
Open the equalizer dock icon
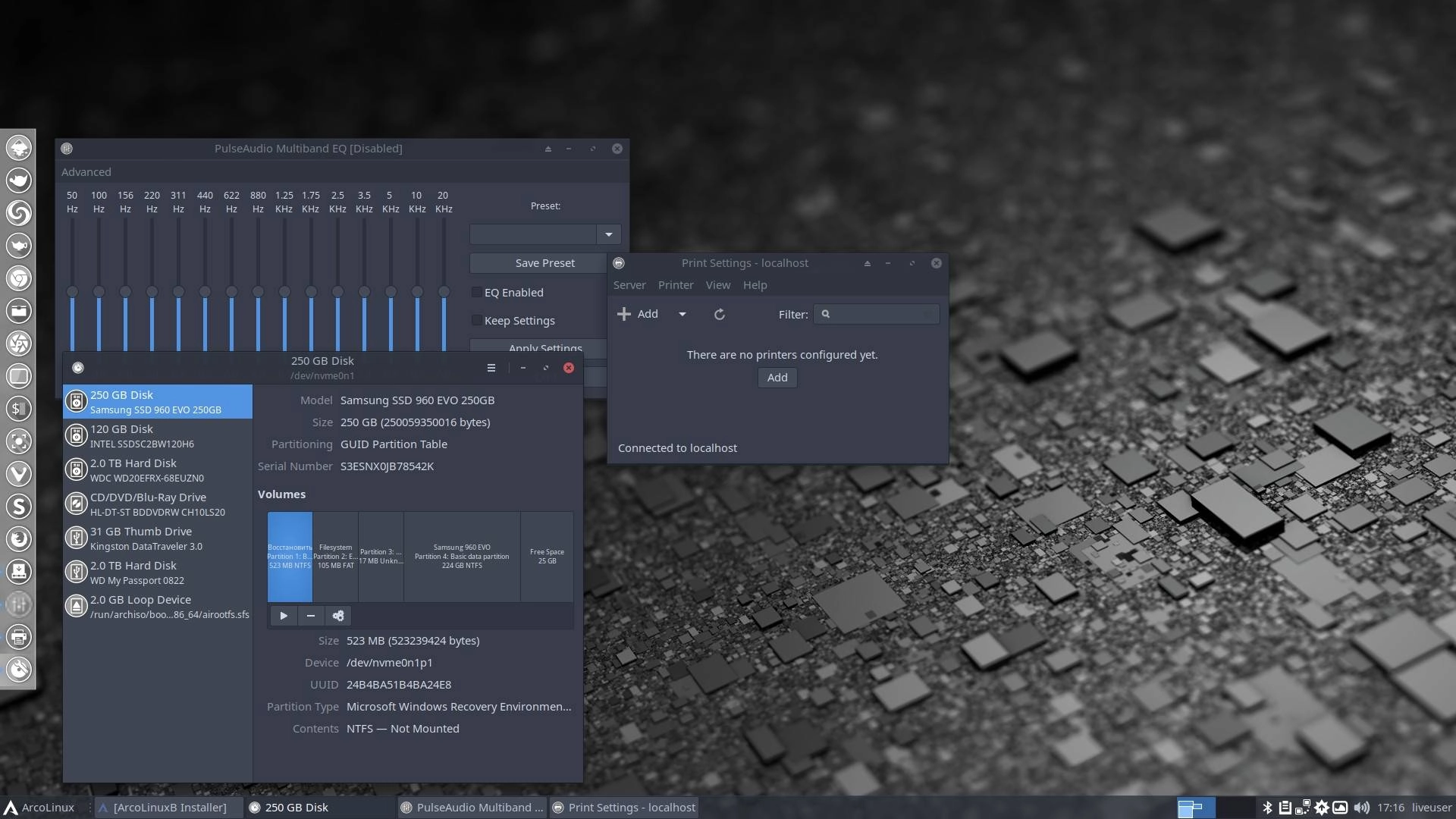(19, 604)
